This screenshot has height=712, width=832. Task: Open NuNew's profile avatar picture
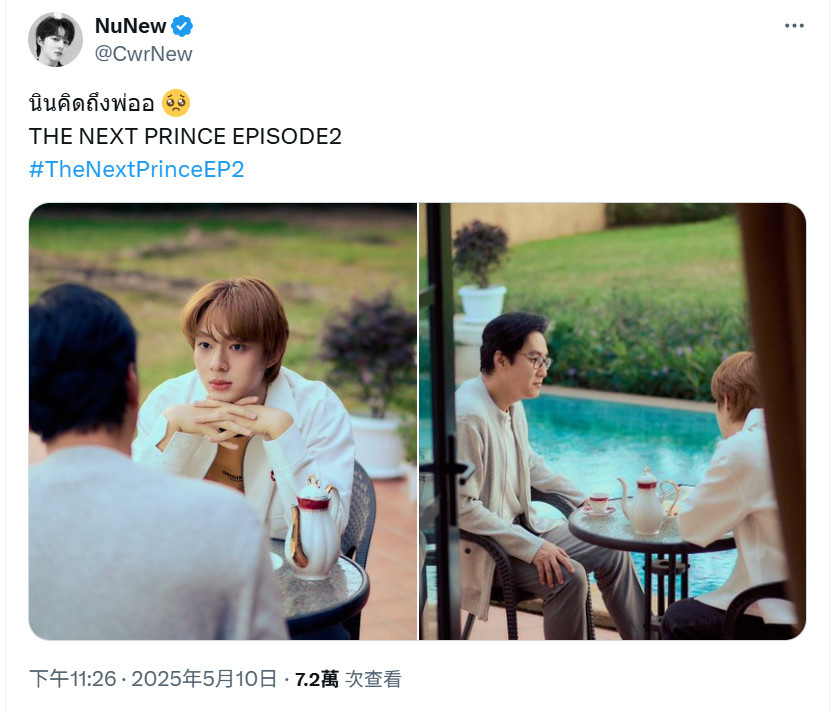pos(55,40)
